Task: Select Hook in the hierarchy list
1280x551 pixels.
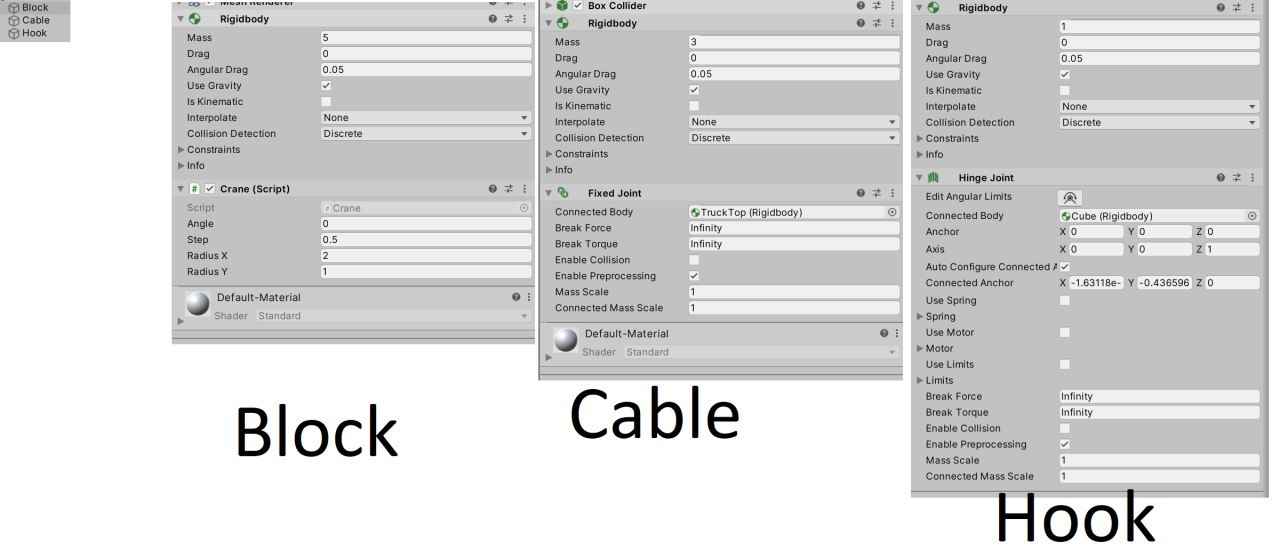Action: pyautogui.click(x=36, y=33)
